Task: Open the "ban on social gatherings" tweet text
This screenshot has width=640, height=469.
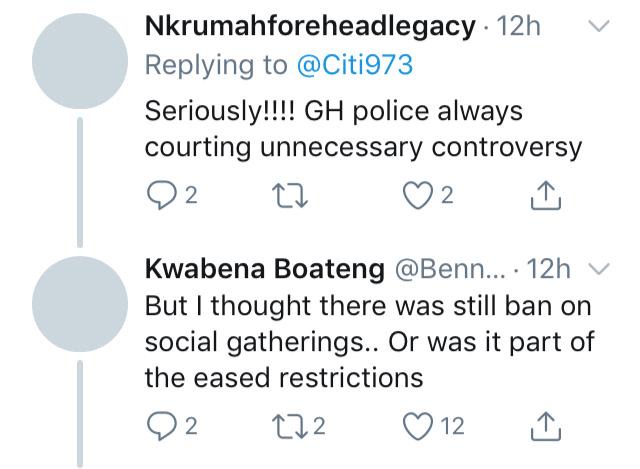Action: pyautogui.click(x=370, y=340)
